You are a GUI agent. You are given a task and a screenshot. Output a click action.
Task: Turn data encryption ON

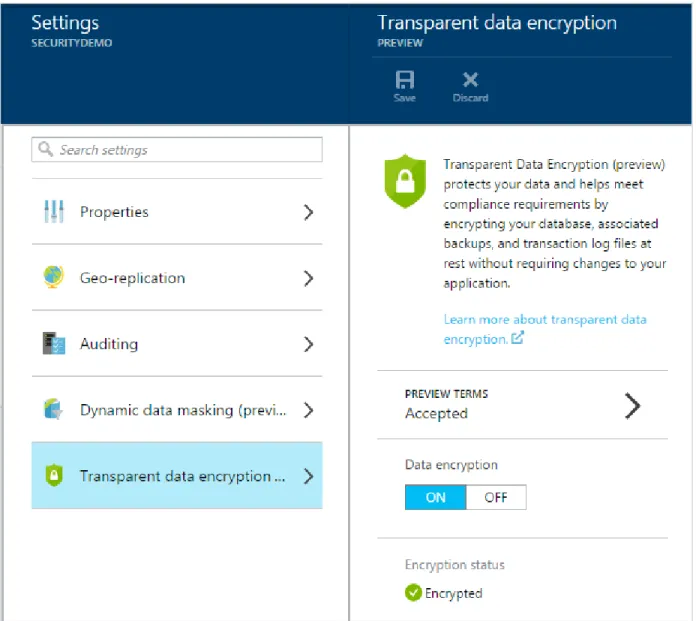click(435, 497)
